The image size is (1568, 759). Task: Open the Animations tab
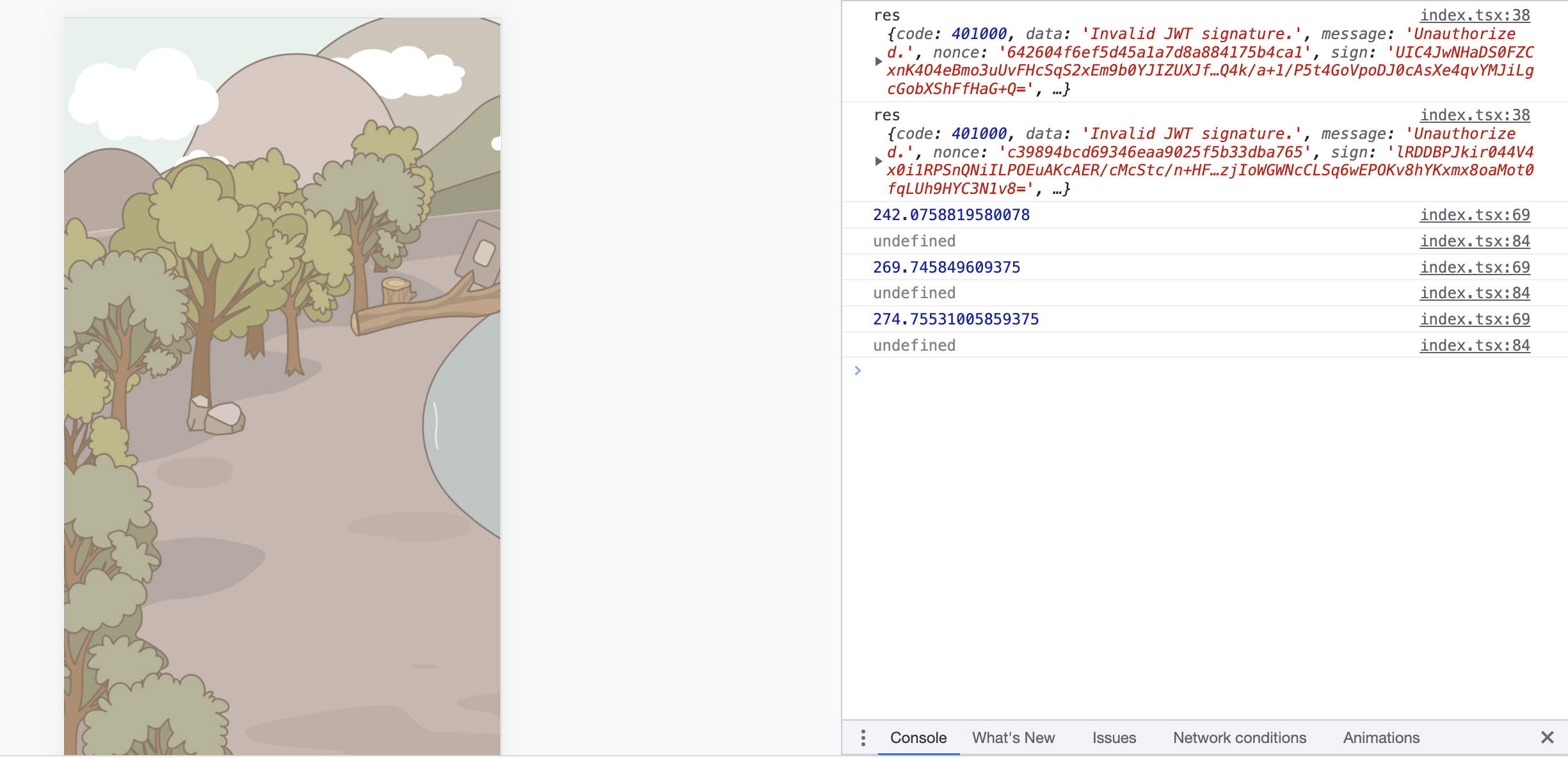(1380, 737)
